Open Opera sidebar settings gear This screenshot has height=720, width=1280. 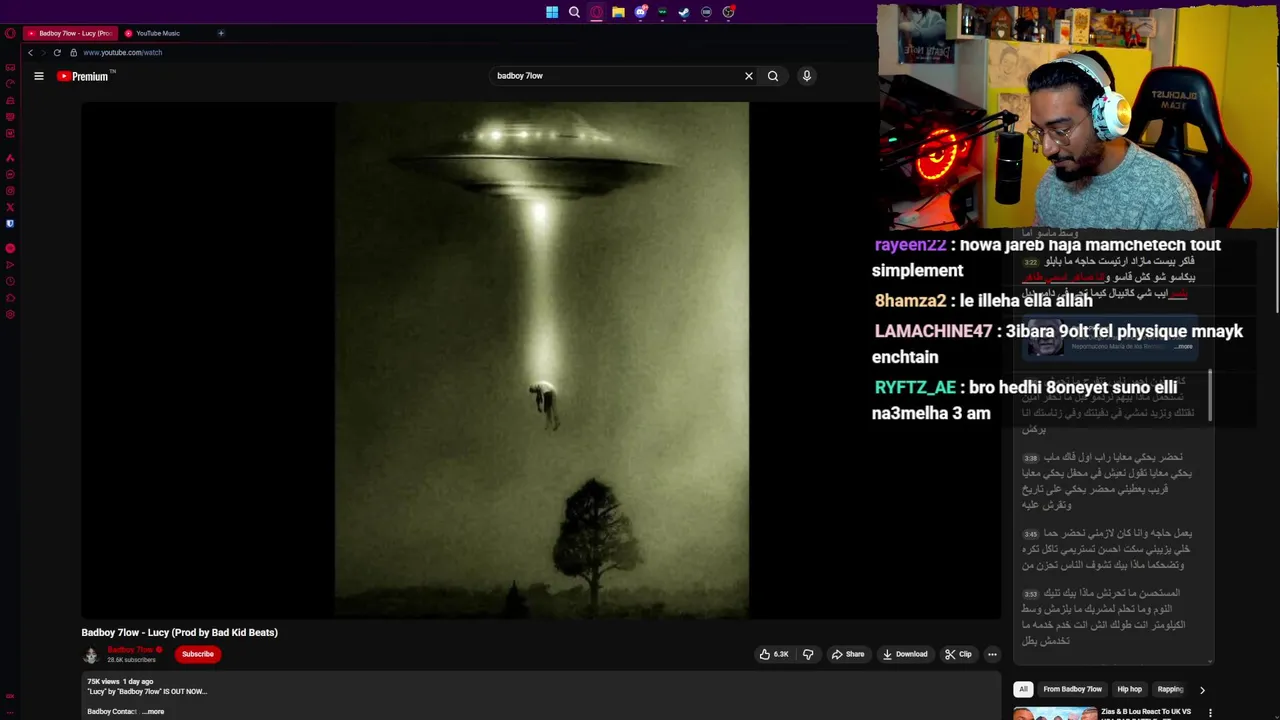[10, 315]
